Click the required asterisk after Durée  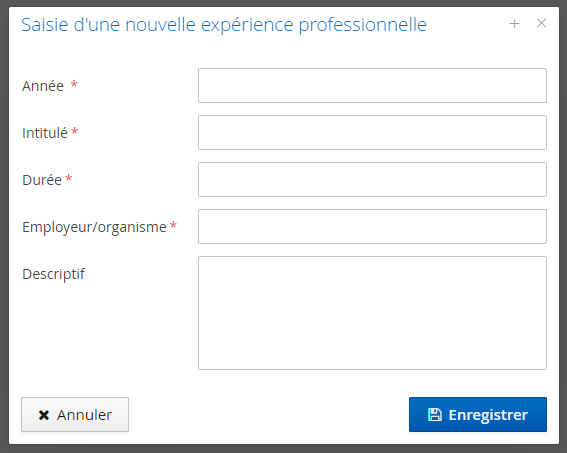69,178
